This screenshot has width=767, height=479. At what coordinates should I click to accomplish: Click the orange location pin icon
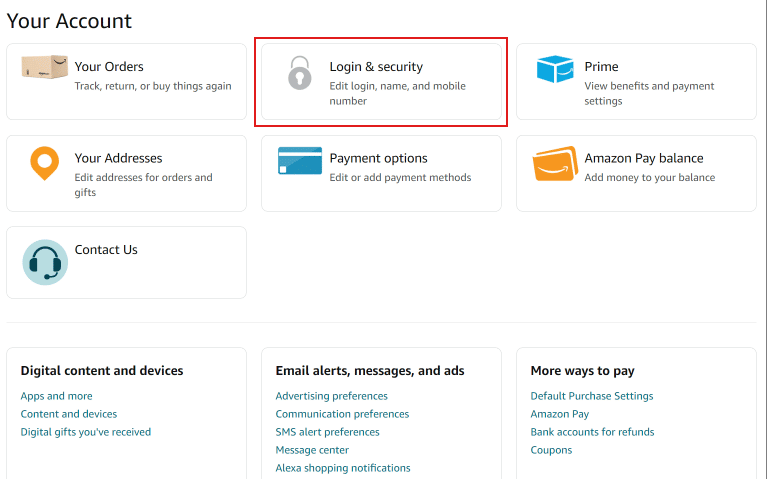pos(45,163)
